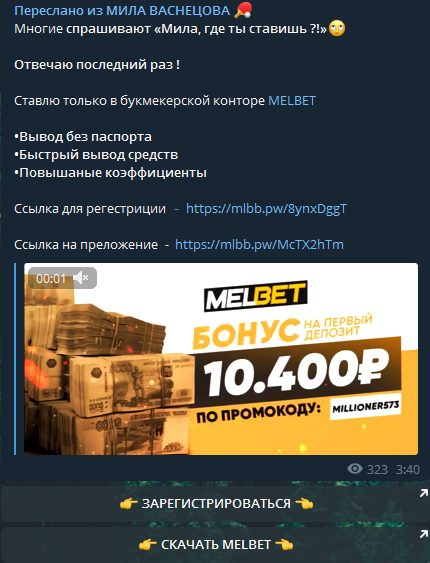This screenshot has height=563, width=430.
Task: Click the MELBET blue text link
Action: point(292,101)
